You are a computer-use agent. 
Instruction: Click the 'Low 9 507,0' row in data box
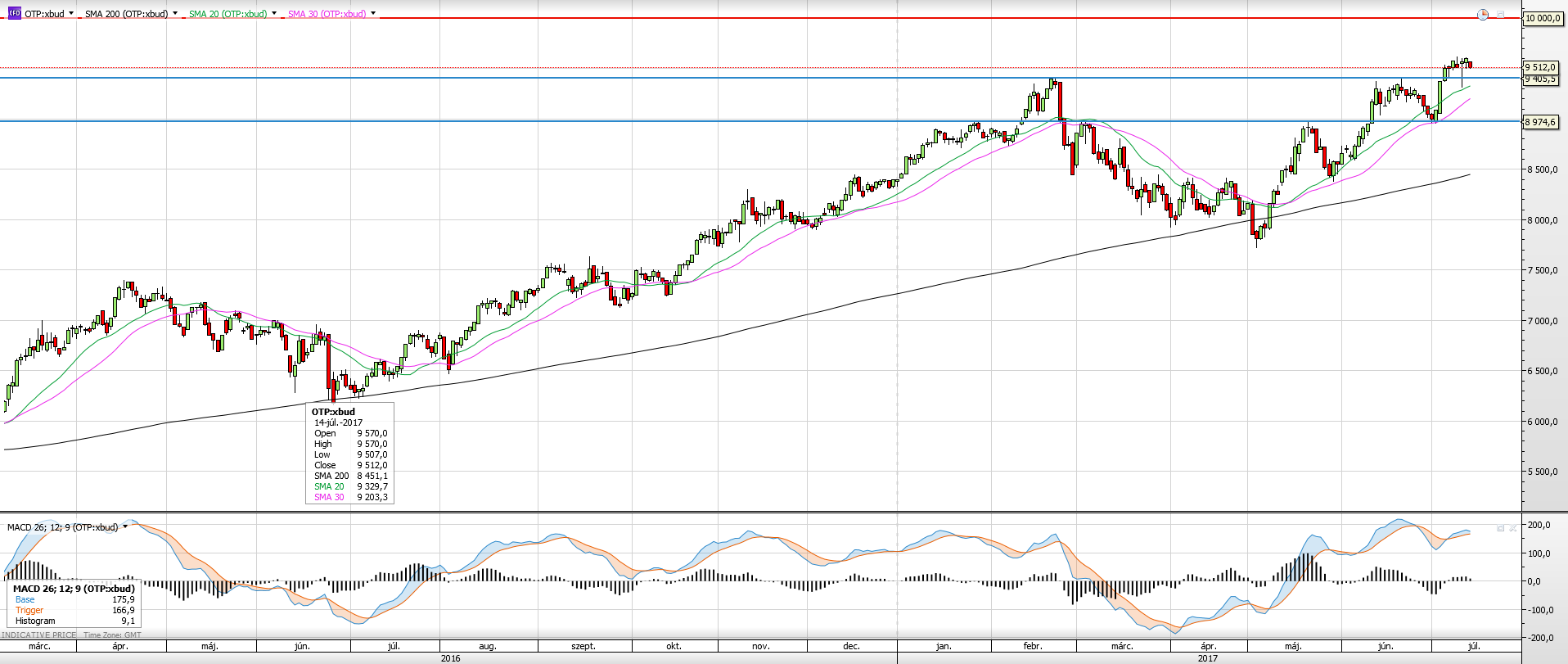click(x=351, y=454)
